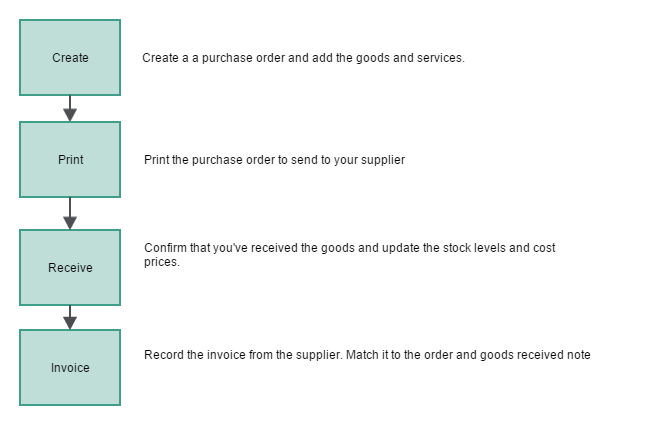Click the 'Invoice' label inside bottom box
Viewport: 662px width, 425px height.
click(70, 368)
